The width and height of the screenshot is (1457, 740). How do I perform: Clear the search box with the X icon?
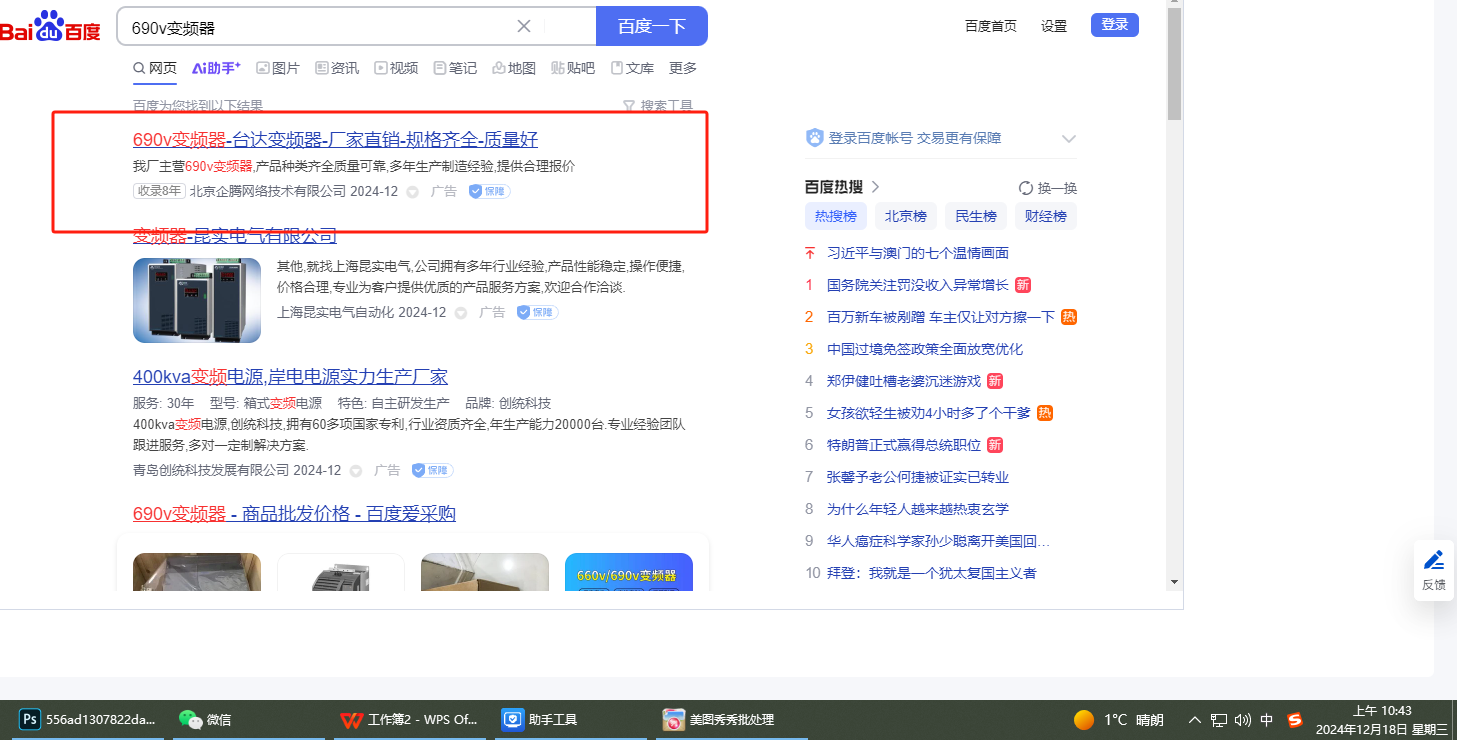coord(524,26)
